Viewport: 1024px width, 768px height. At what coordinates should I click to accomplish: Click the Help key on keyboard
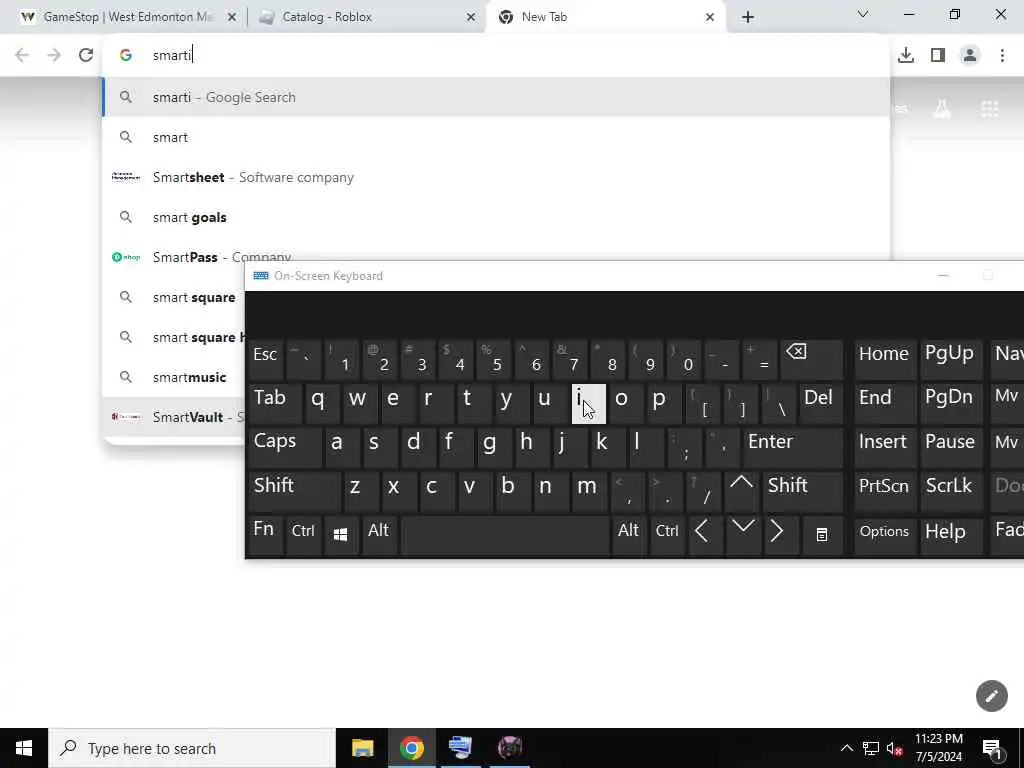click(x=951, y=536)
